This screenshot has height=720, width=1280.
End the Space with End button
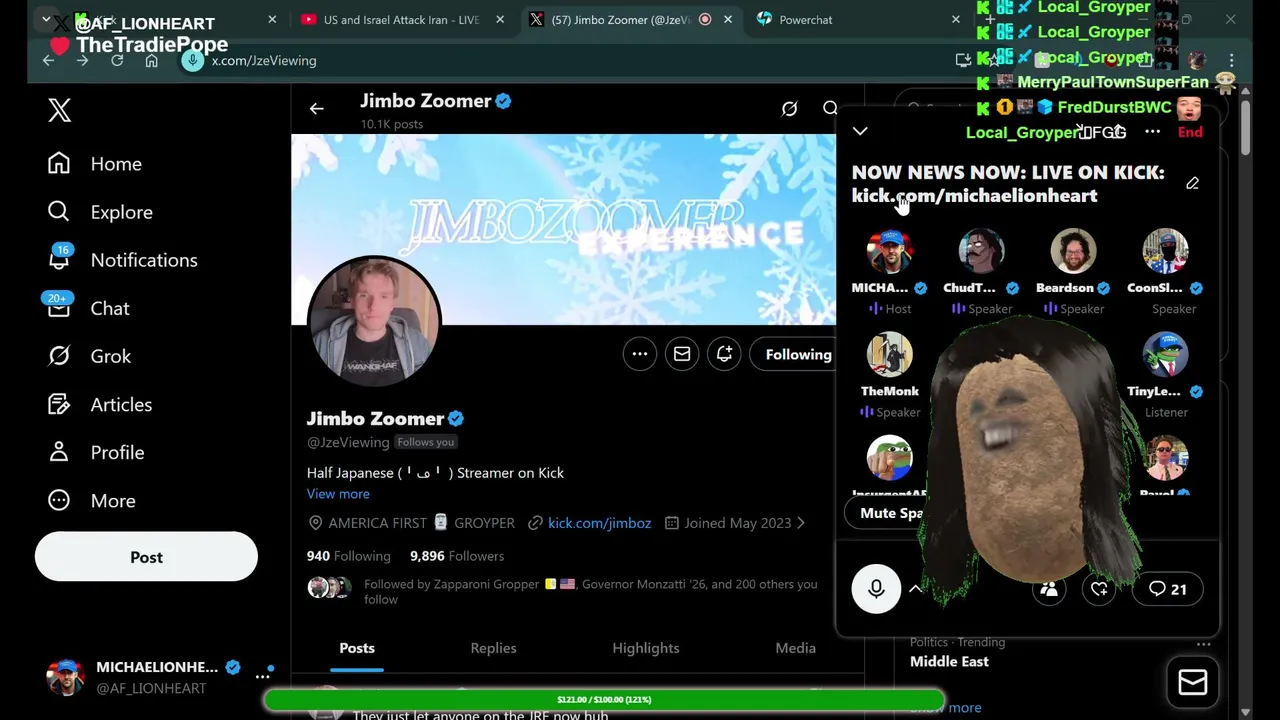coord(1190,132)
